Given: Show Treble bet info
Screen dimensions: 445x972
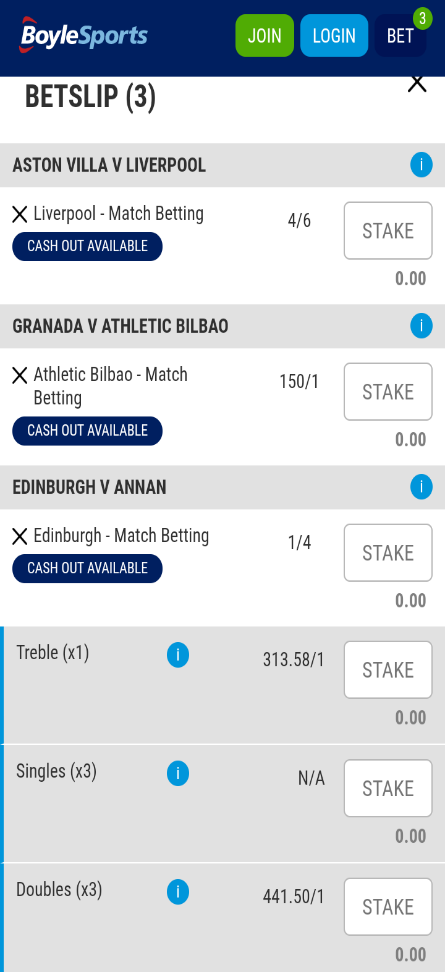Looking at the screenshot, I should (x=178, y=655).
